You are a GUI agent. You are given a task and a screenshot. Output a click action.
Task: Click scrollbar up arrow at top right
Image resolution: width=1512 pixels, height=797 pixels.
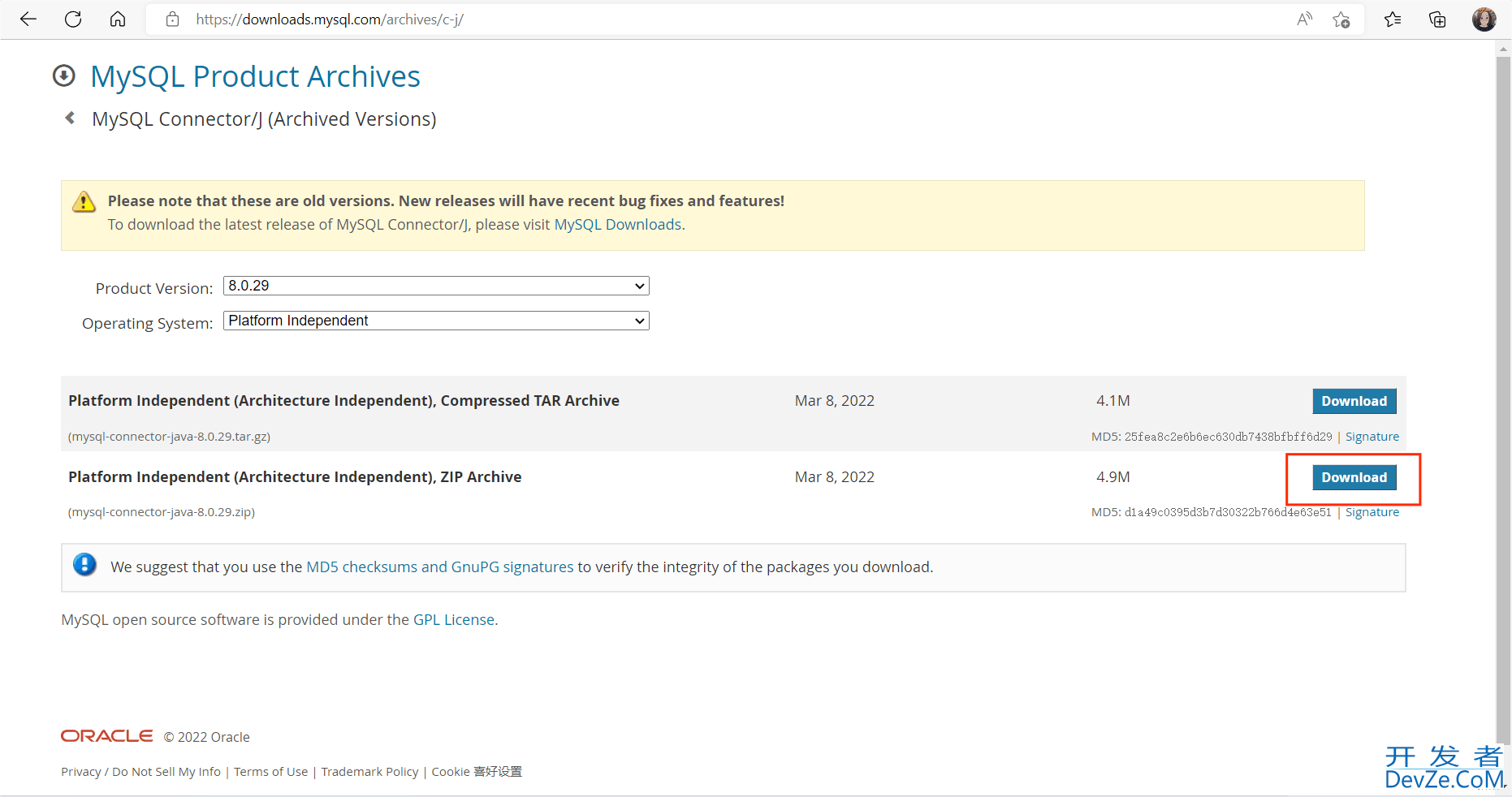pyautogui.click(x=1503, y=49)
